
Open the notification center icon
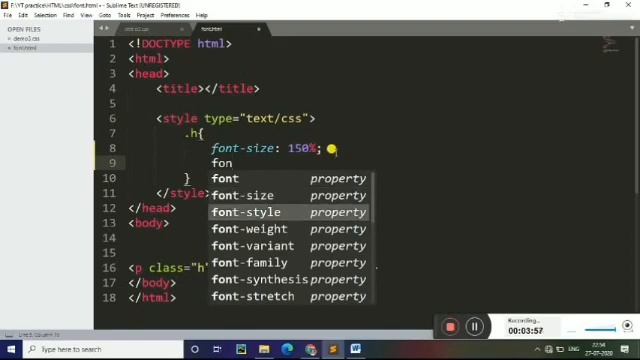coord(625,349)
